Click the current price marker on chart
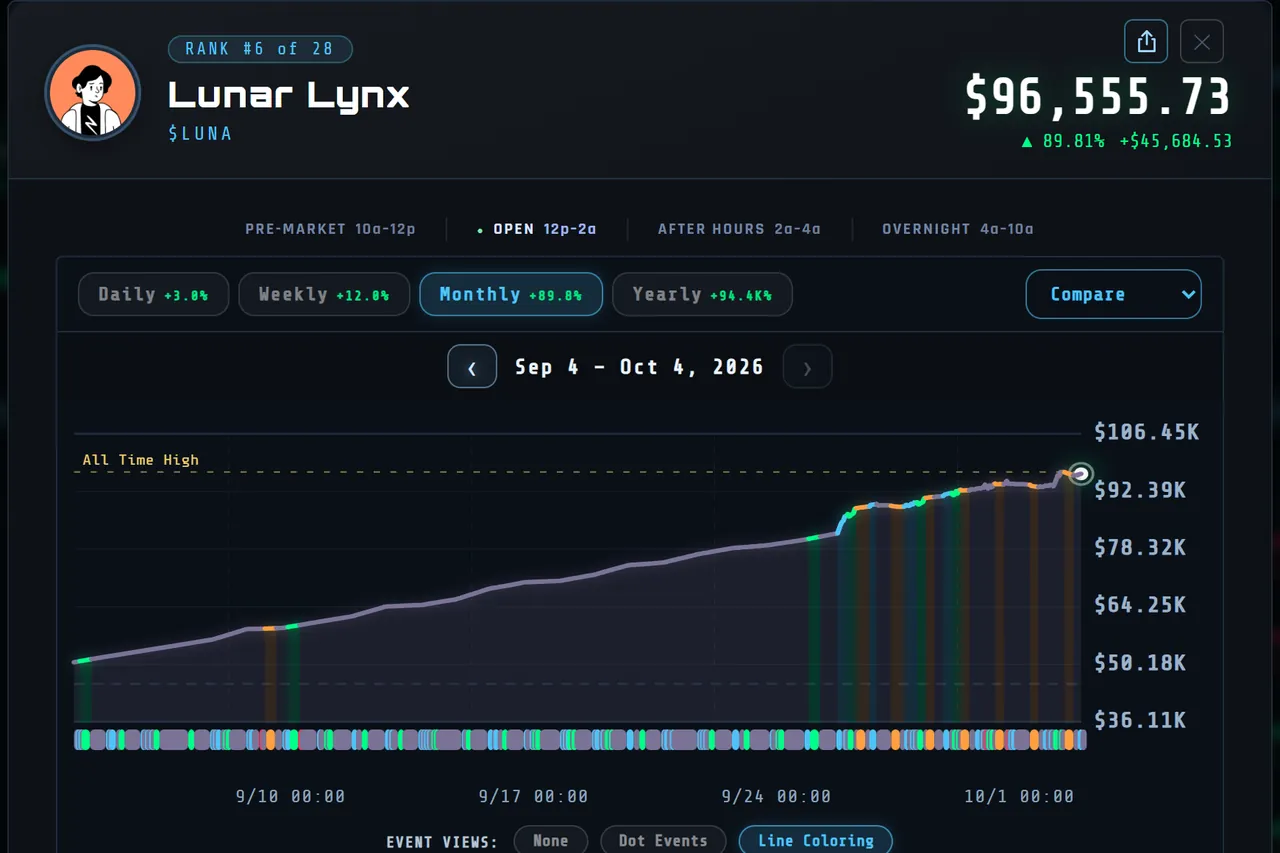This screenshot has width=1280, height=853. 1079,474
